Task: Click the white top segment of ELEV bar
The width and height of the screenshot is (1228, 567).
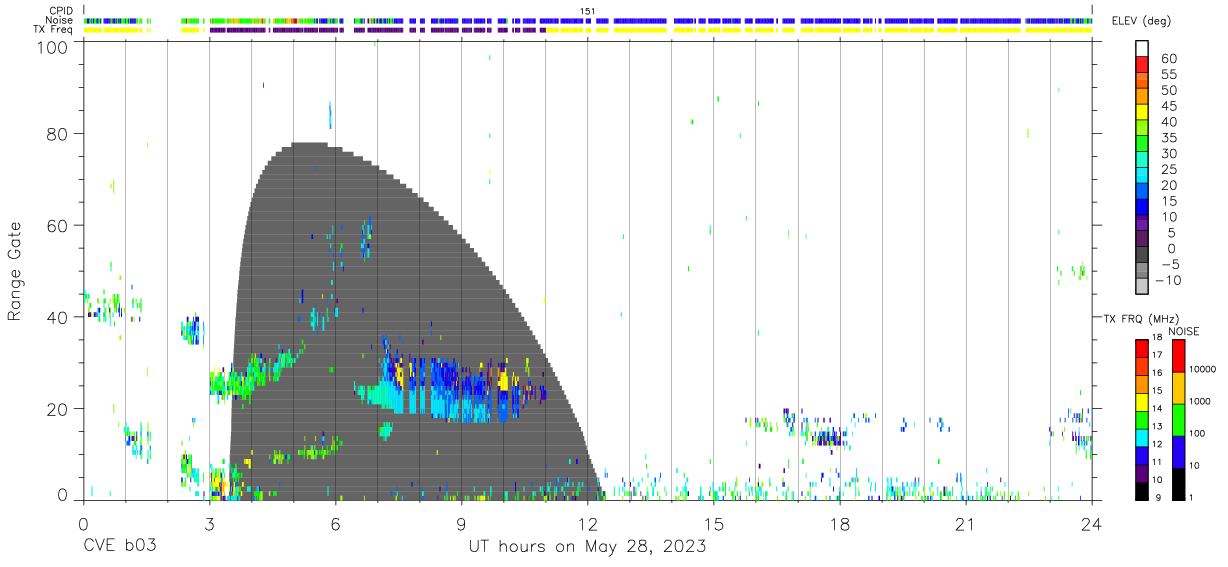Action: tap(1142, 49)
